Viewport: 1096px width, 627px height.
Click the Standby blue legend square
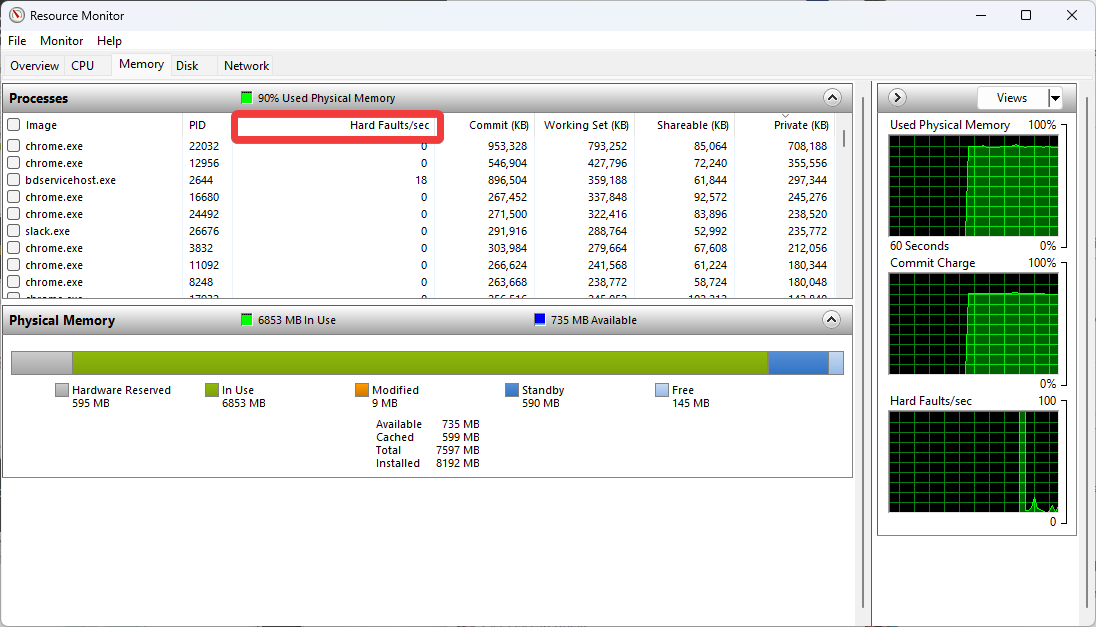[512, 390]
